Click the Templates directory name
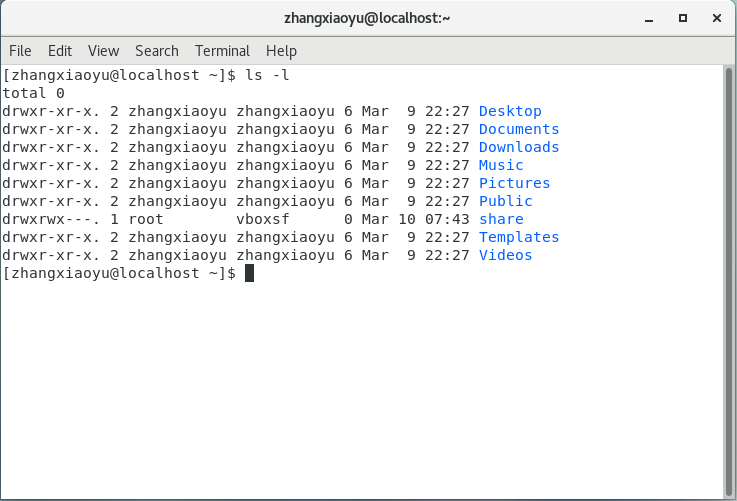This screenshot has height=501, width=737. (x=519, y=237)
